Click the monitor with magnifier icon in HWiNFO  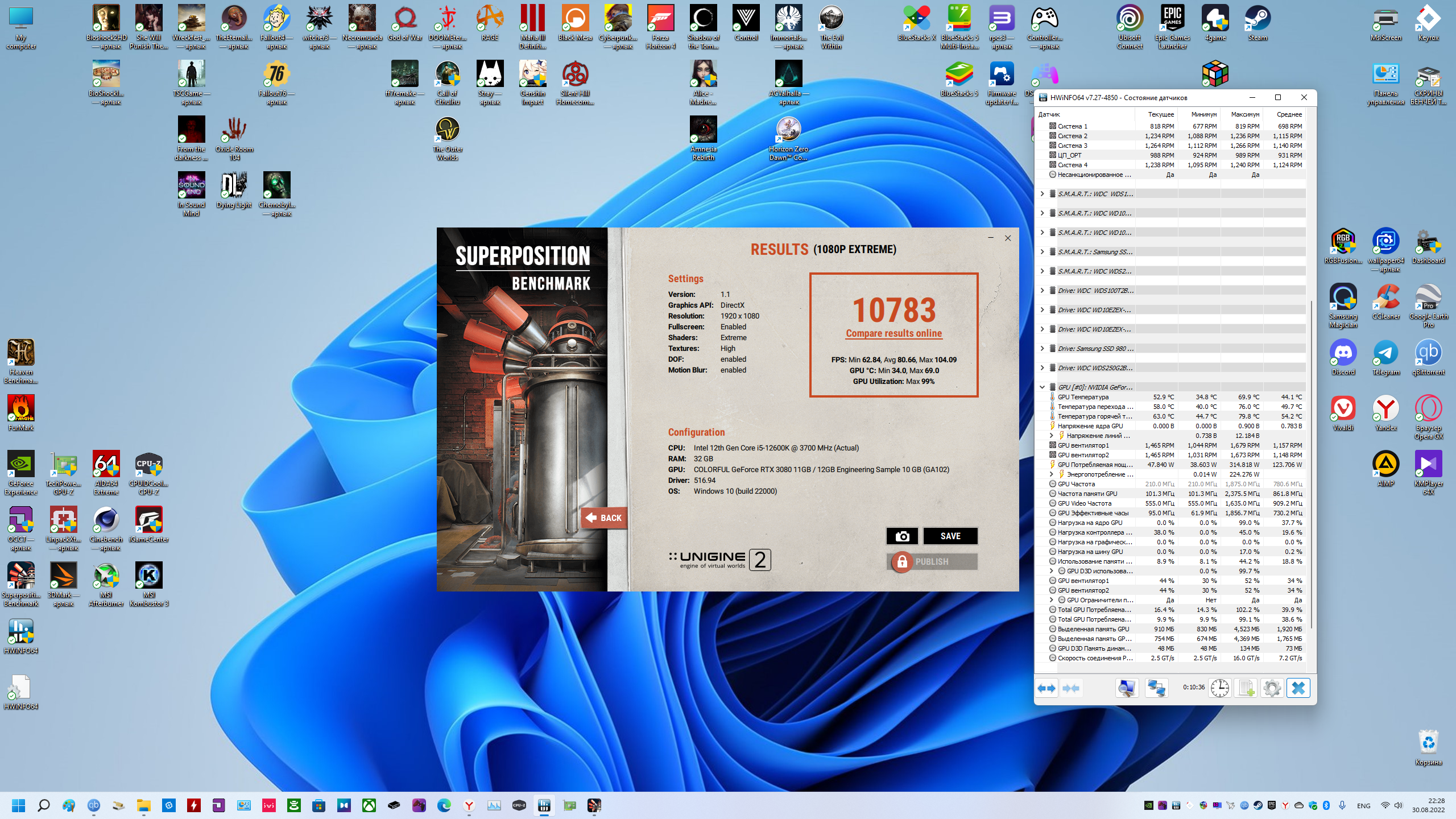click(1127, 688)
